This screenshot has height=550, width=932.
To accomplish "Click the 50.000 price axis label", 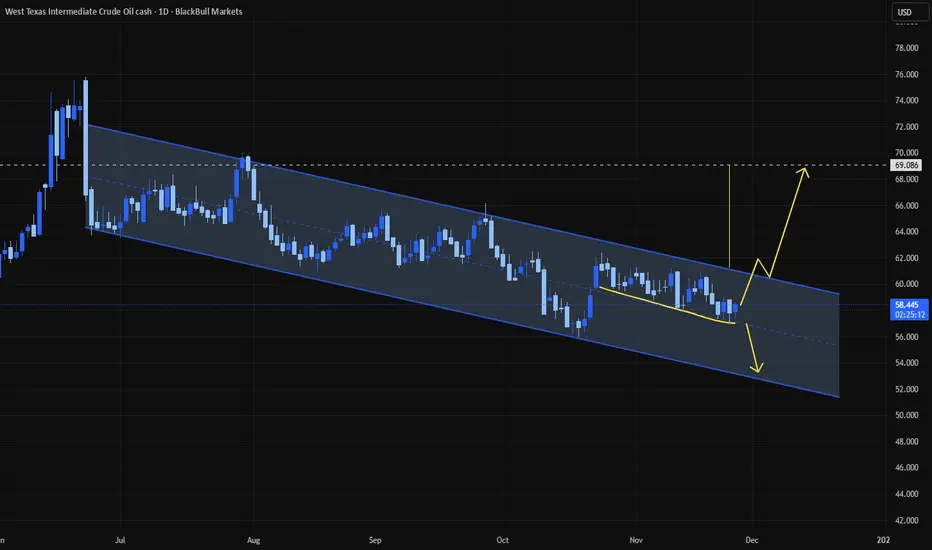I will 906,415.
